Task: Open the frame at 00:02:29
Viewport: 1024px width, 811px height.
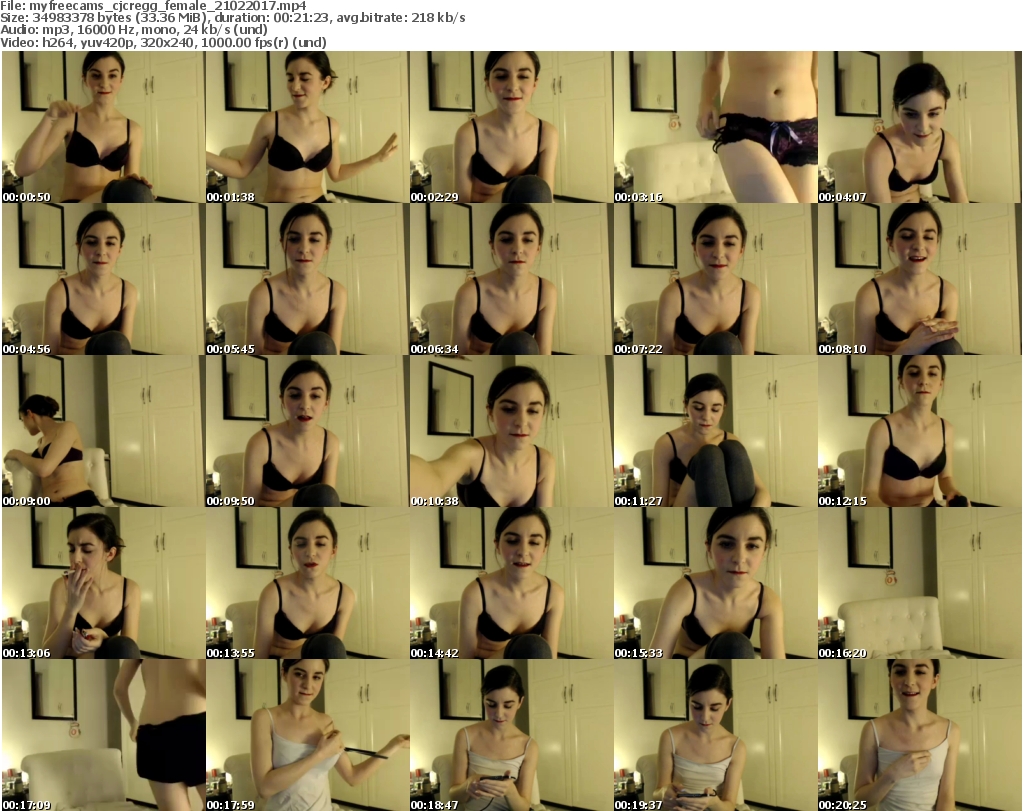Action: coord(511,127)
